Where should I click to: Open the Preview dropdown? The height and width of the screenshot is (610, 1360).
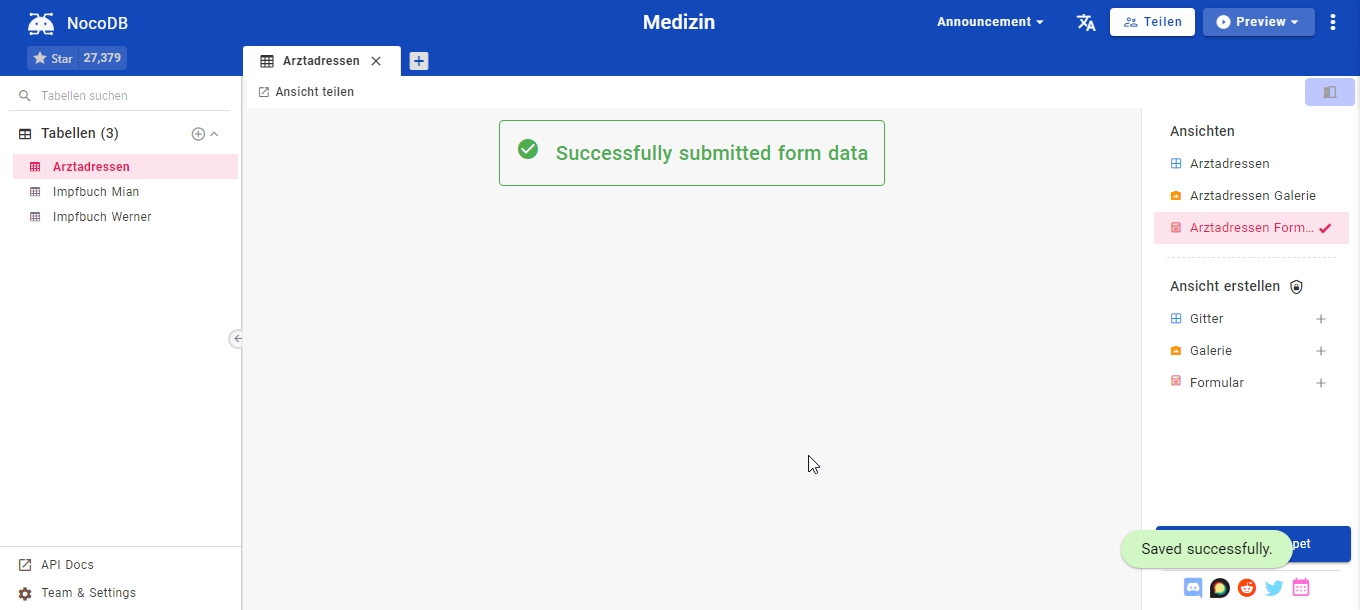click(x=1258, y=20)
